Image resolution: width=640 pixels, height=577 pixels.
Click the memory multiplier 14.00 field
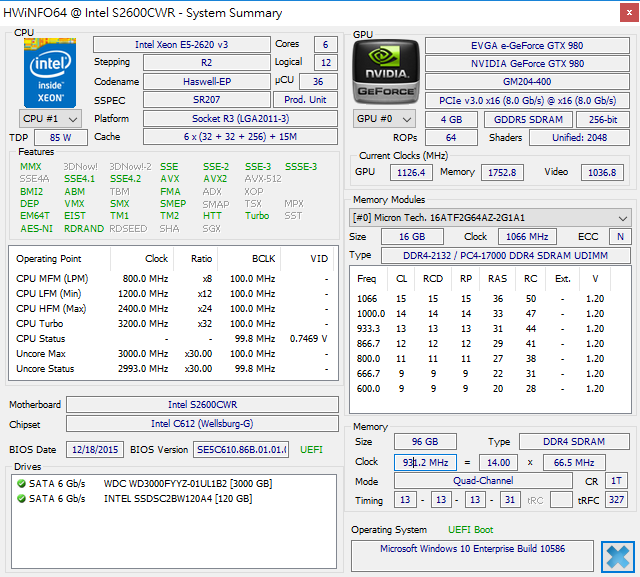498,462
